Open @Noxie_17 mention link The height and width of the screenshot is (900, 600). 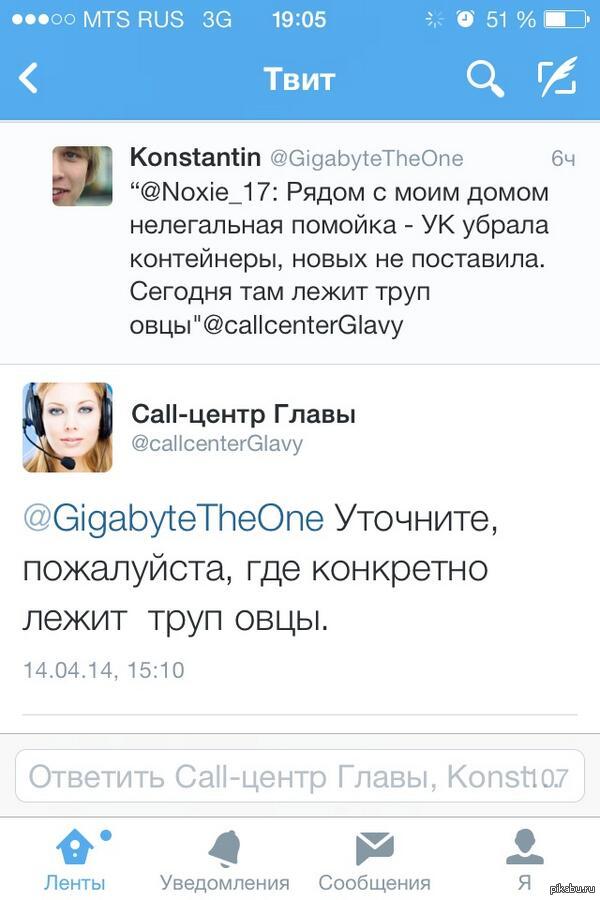pos(209,191)
